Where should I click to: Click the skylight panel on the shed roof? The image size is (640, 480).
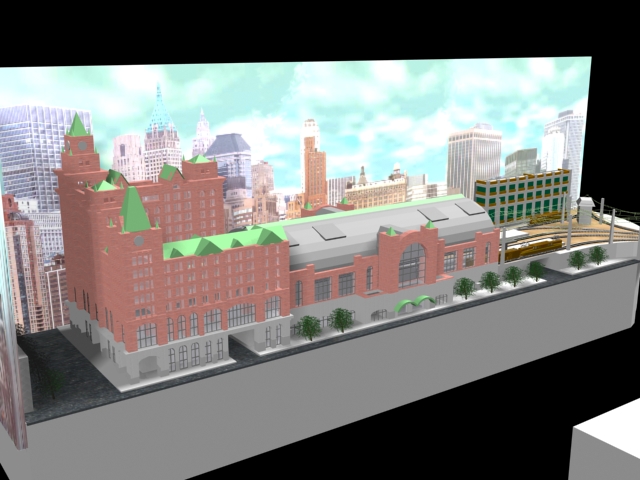click(328, 232)
